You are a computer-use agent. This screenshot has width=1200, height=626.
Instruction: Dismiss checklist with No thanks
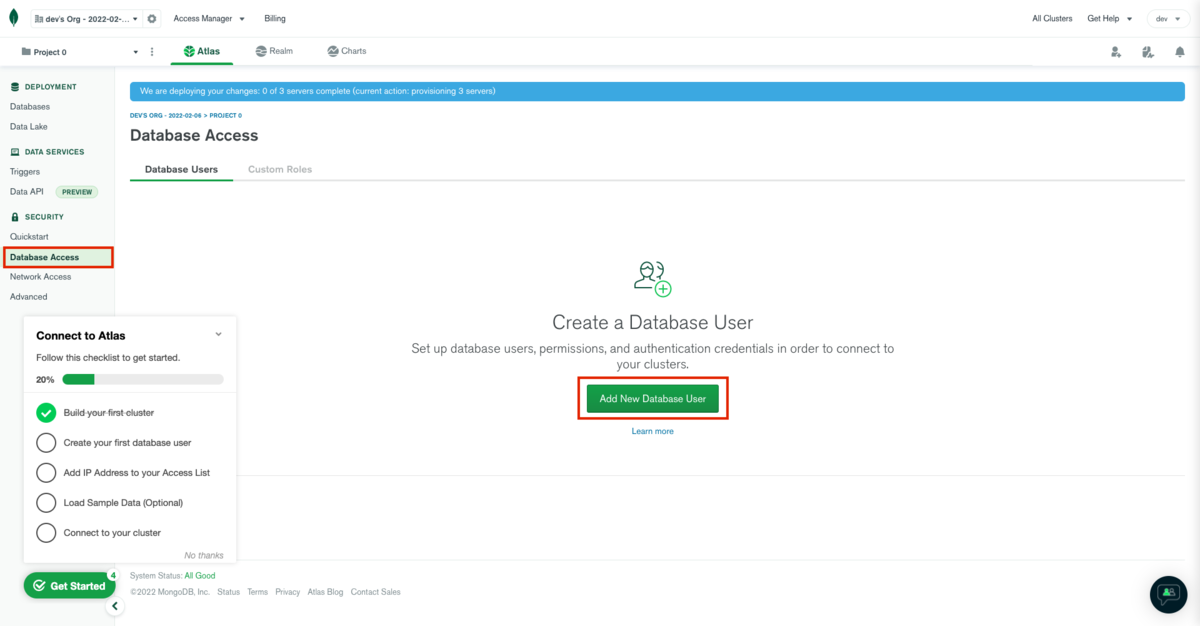pyautogui.click(x=204, y=555)
